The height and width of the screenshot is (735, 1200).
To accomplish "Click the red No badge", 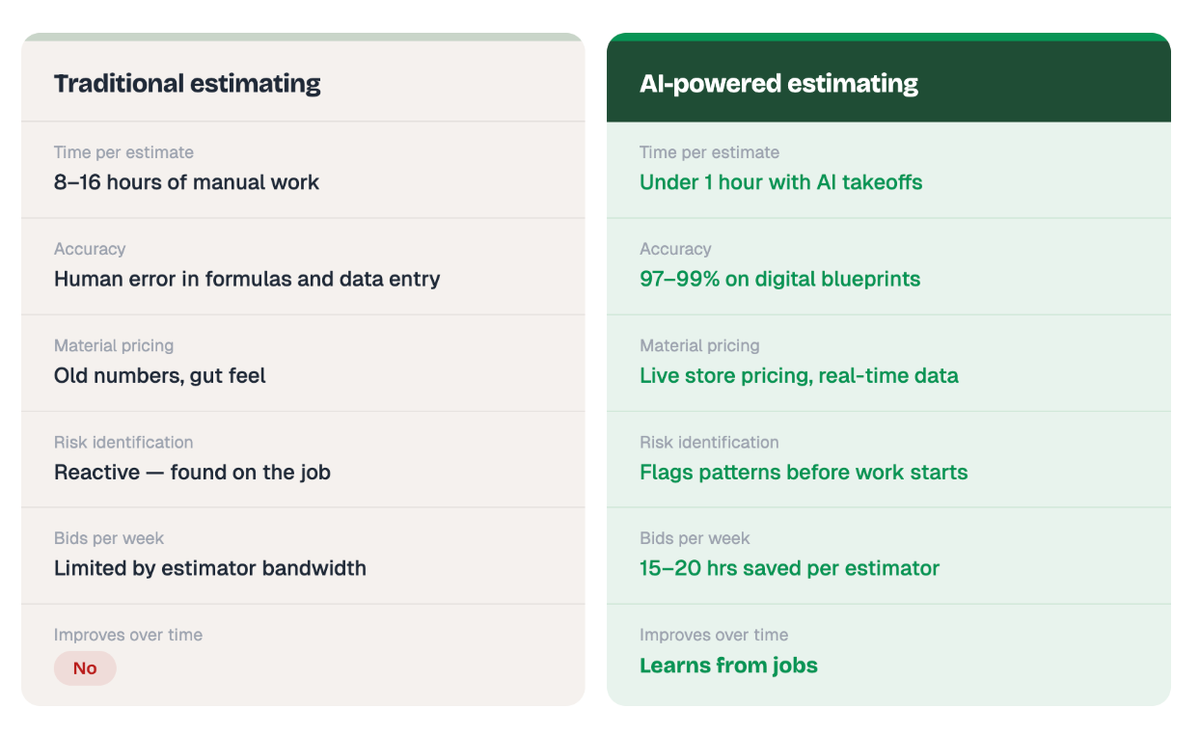I will [x=85, y=668].
